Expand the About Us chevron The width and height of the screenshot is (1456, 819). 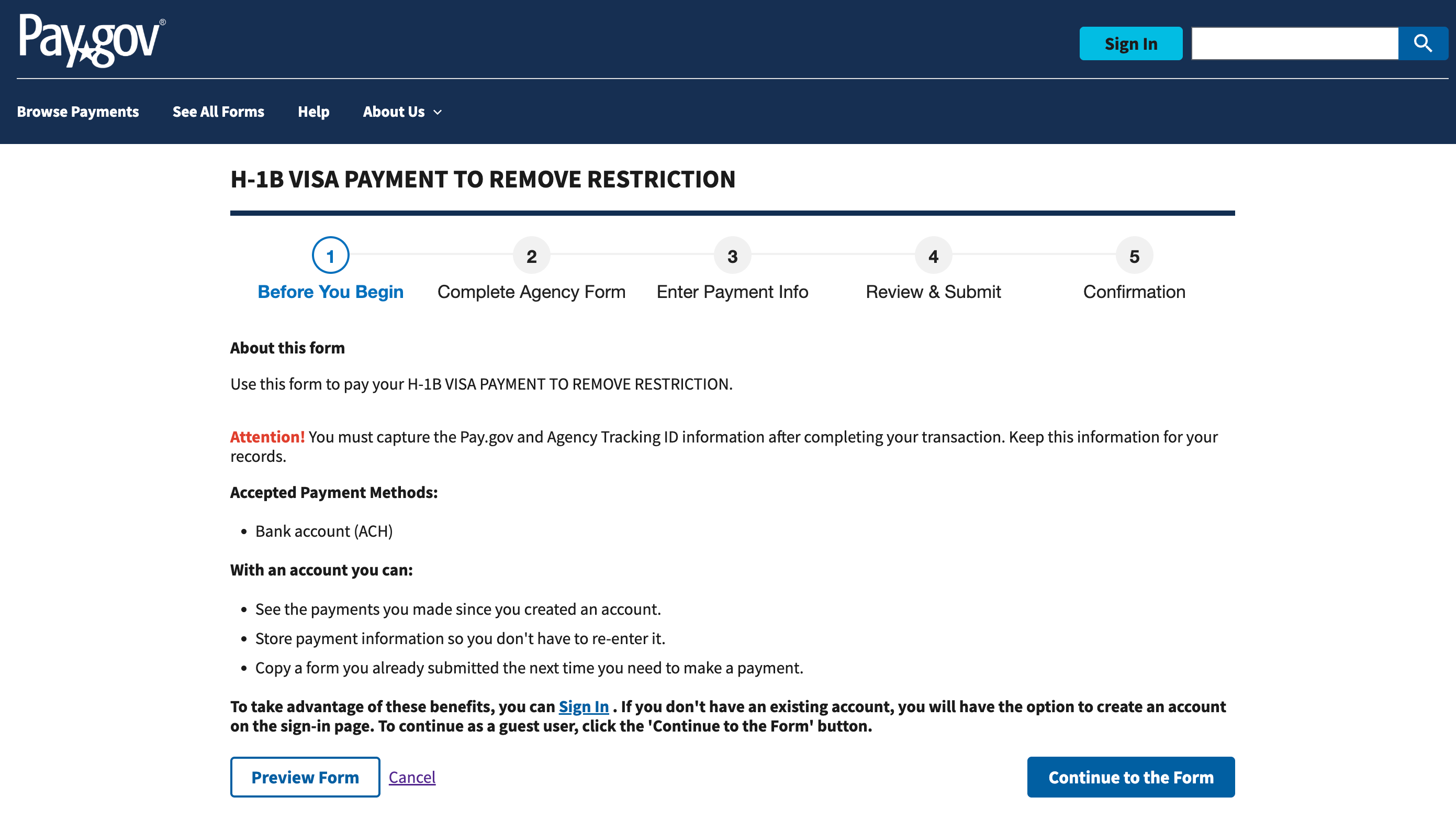(438, 113)
